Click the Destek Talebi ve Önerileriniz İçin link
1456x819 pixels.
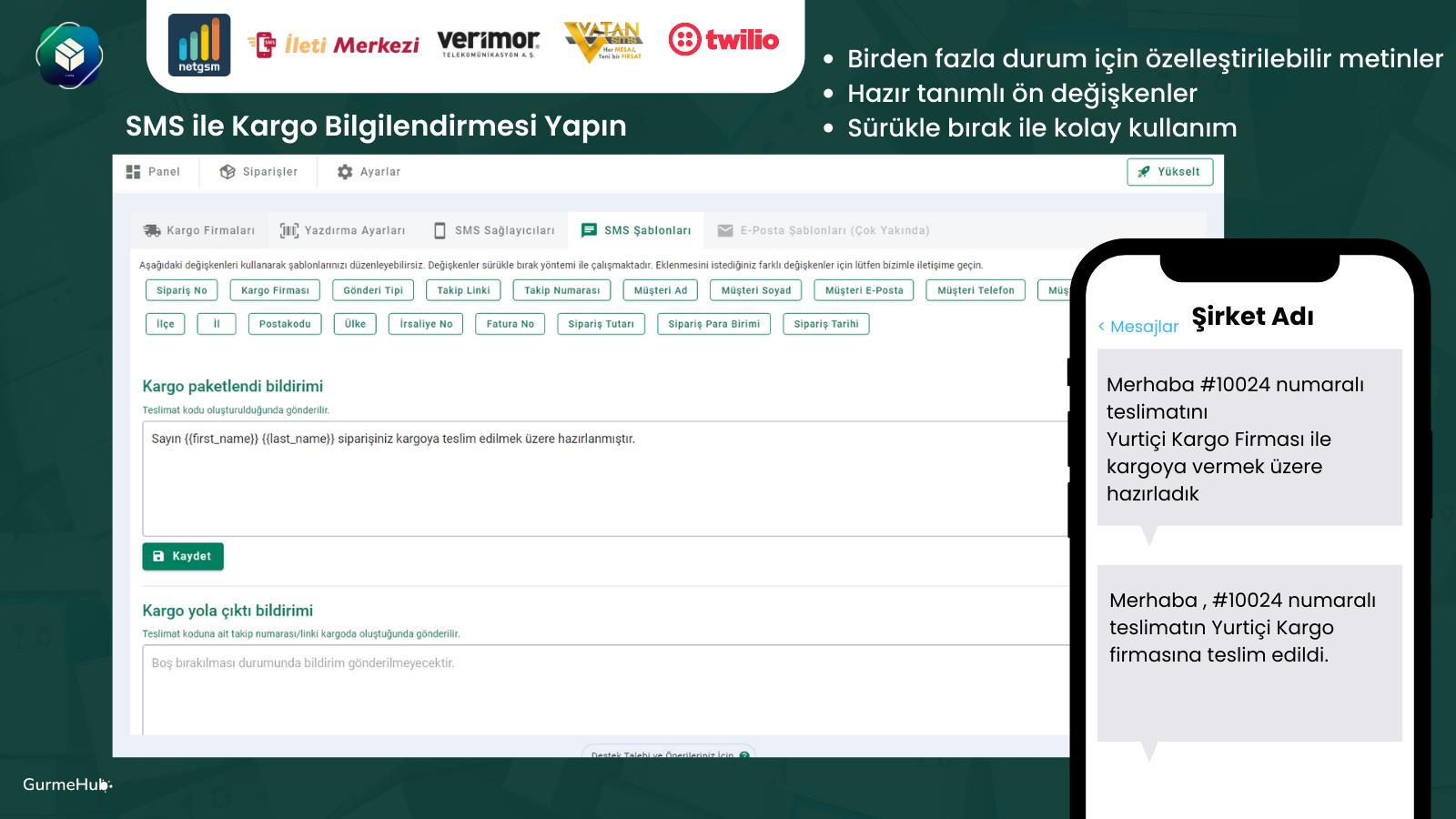(x=670, y=754)
